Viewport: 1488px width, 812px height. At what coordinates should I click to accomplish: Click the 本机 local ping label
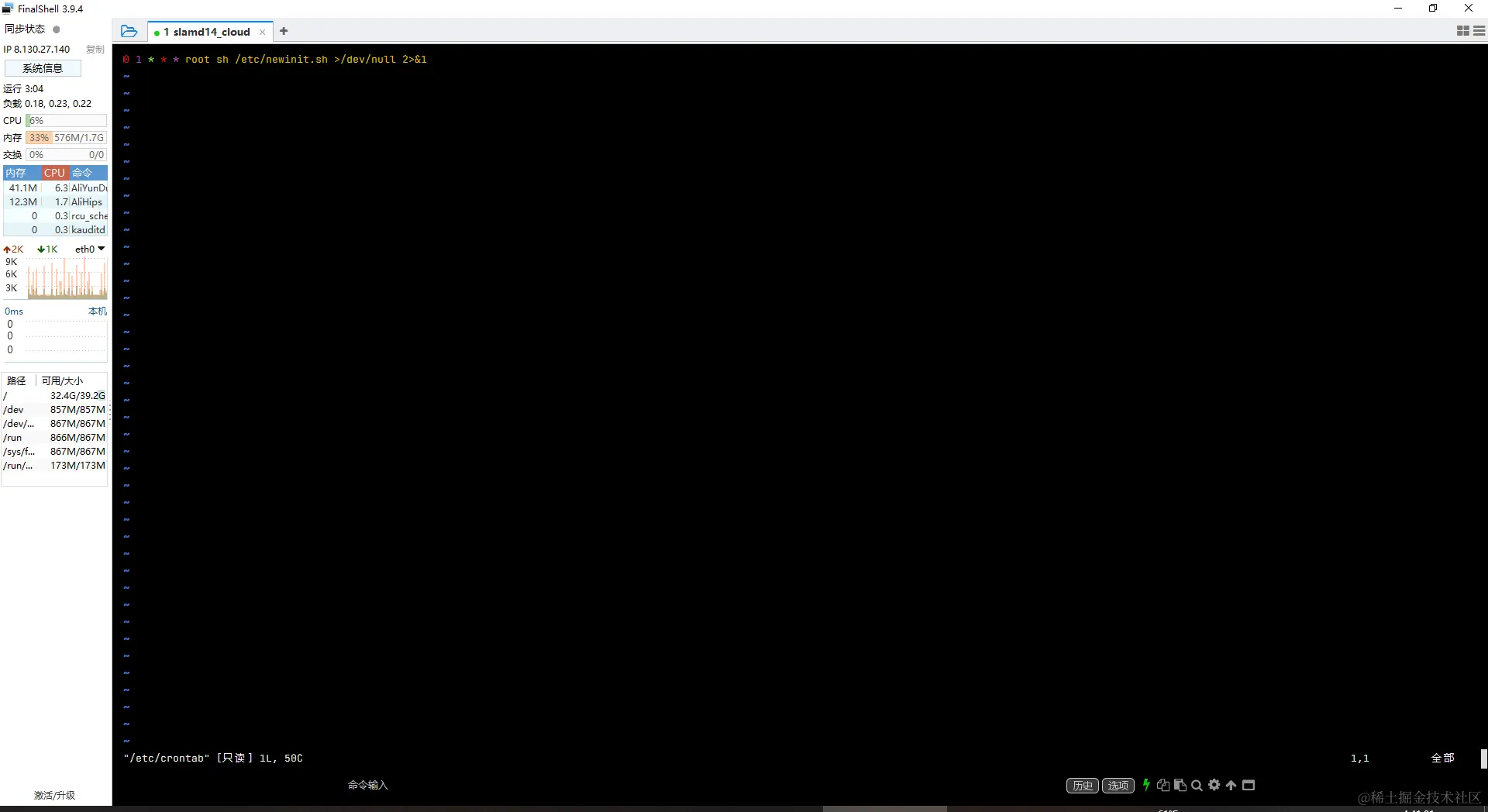tap(97, 311)
